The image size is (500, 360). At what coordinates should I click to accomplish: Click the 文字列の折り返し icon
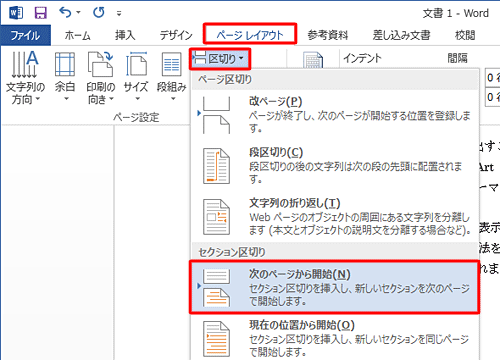[216, 217]
